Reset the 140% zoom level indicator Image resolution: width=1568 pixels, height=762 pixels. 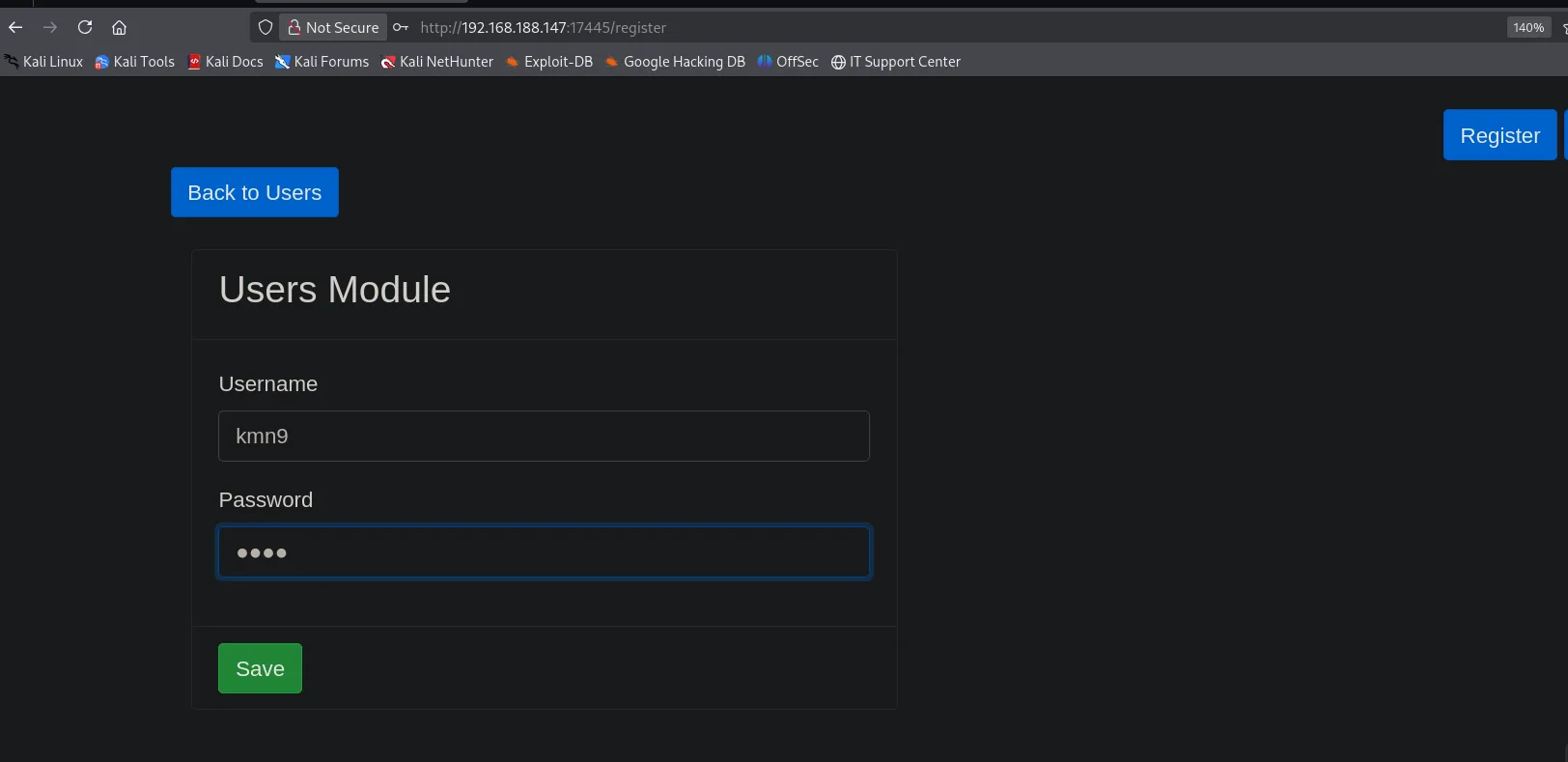(1528, 27)
